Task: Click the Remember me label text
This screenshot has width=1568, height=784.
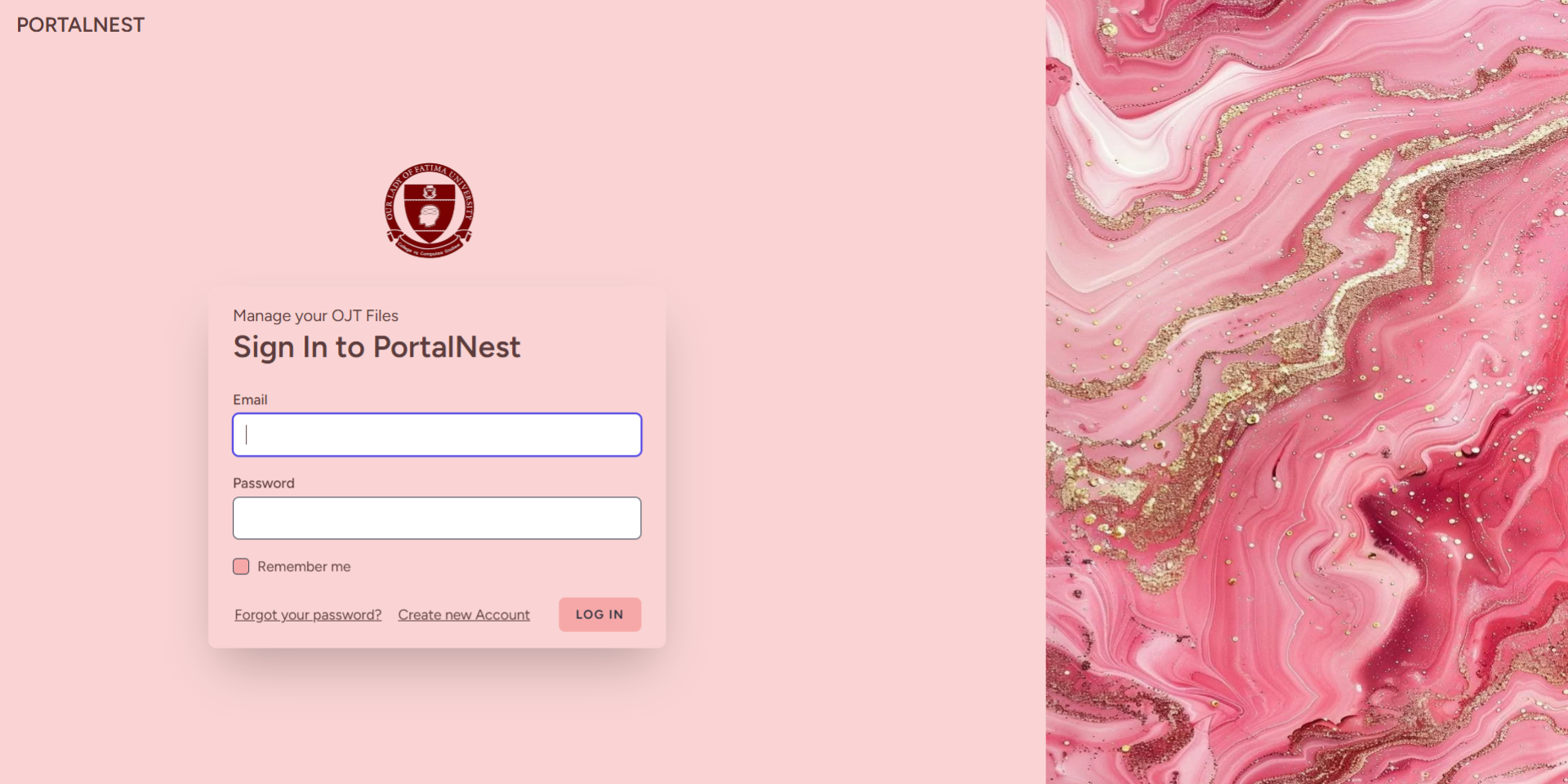Action: (x=304, y=567)
